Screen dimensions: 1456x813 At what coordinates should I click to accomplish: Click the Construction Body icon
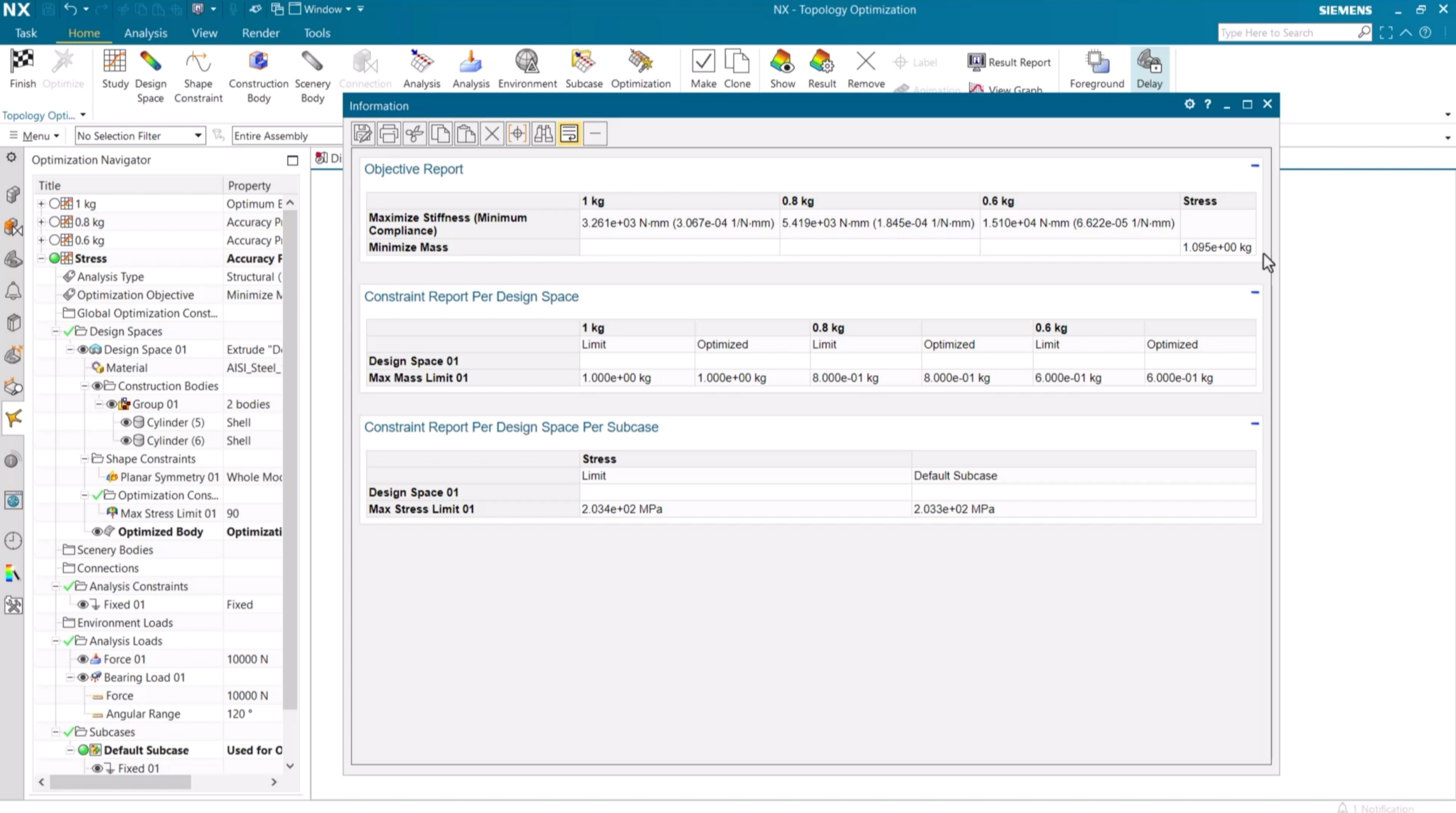pos(258,63)
